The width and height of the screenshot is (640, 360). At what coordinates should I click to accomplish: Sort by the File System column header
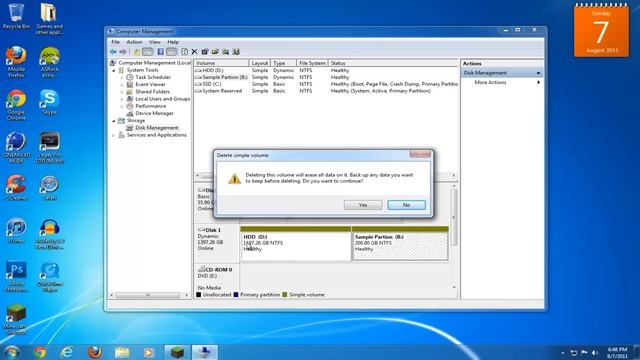pyautogui.click(x=312, y=63)
